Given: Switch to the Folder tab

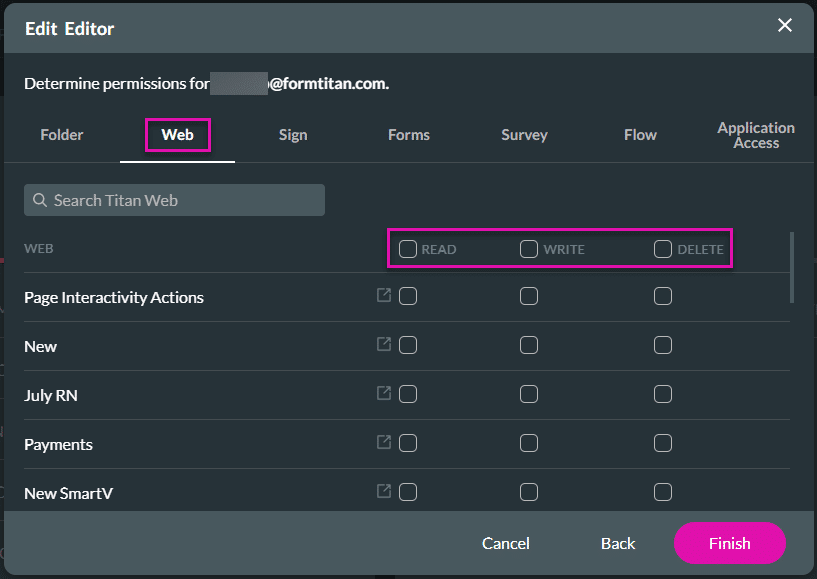Looking at the screenshot, I should [x=62, y=135].
